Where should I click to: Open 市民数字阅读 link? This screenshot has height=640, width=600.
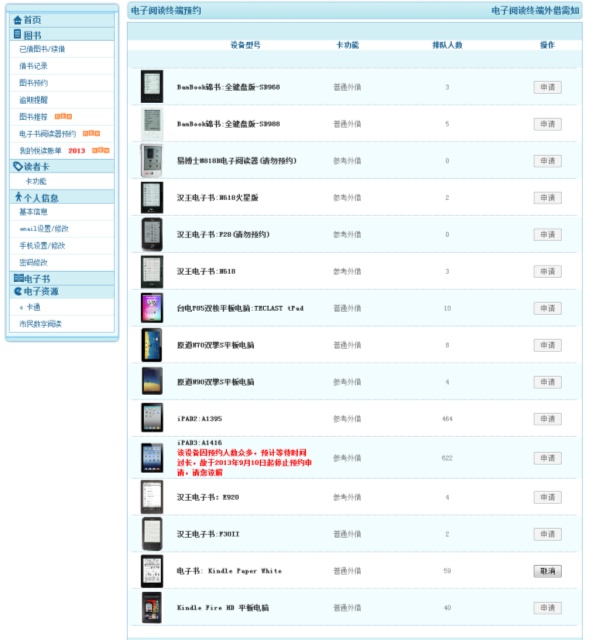pos(40,324)
